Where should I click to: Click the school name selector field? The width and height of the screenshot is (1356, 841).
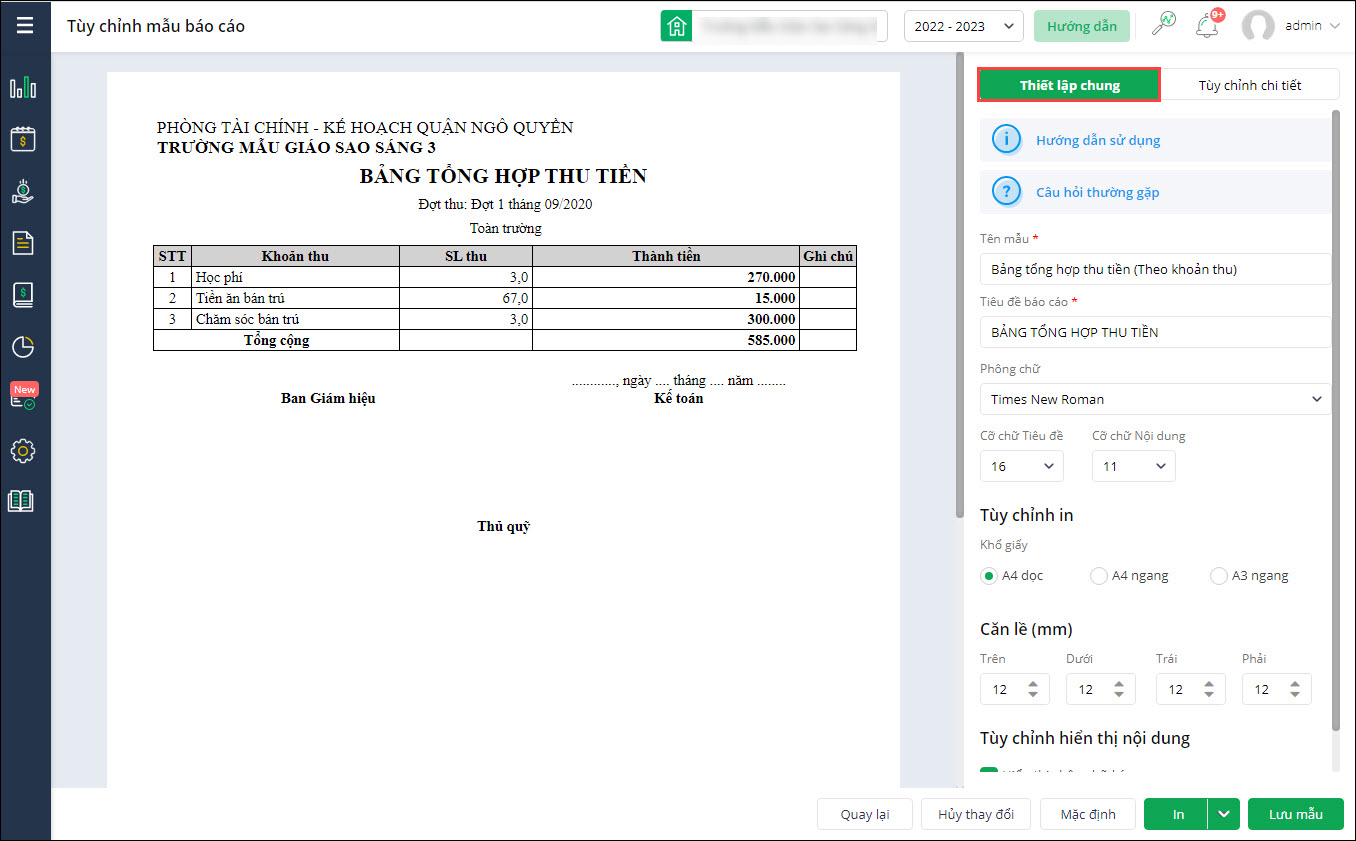[790, 26]
